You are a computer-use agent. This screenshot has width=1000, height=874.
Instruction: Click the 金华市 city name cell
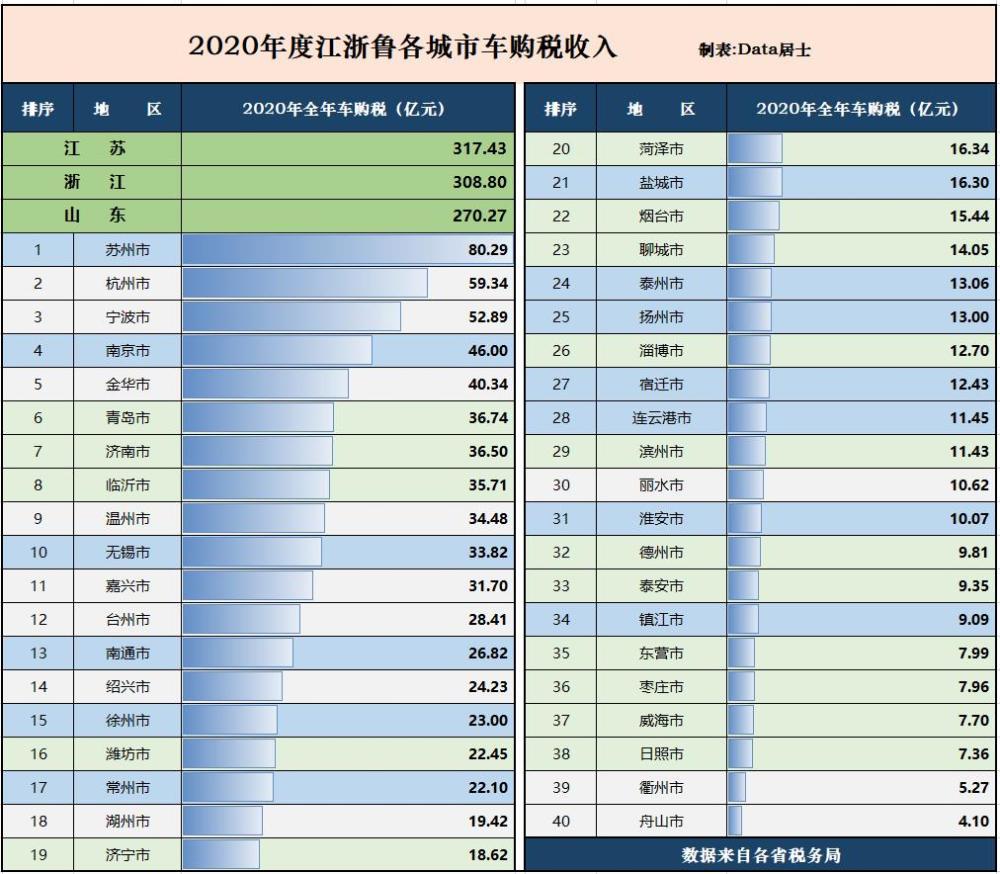click(x=128, y=384)
